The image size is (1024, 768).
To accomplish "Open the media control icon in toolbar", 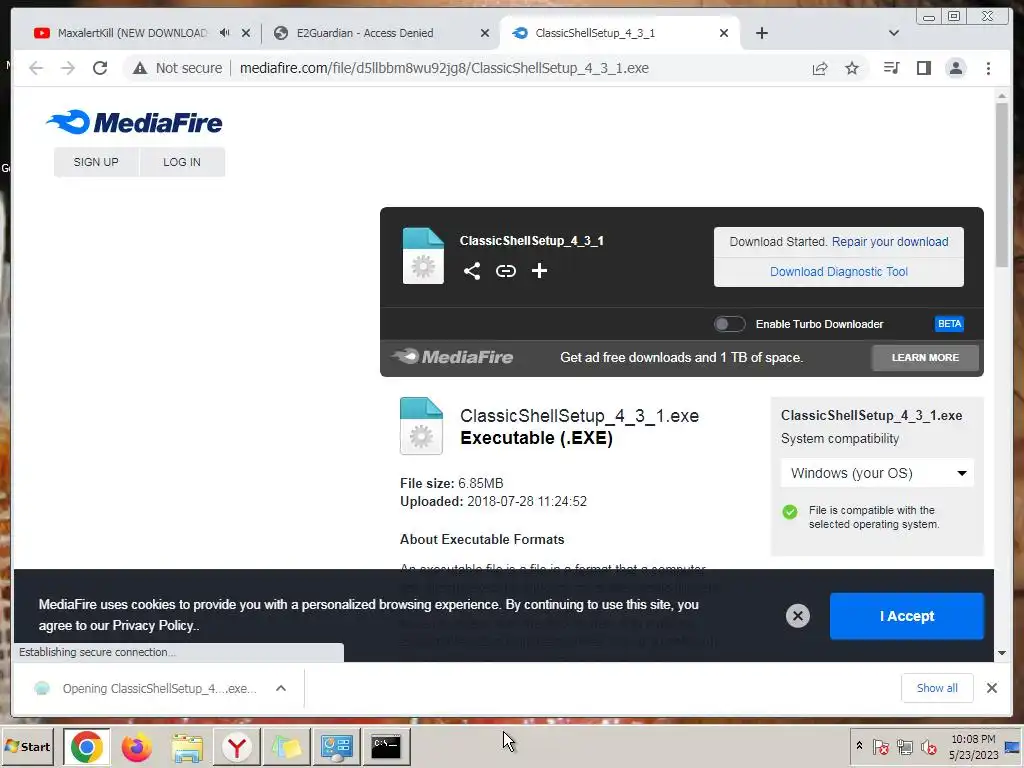I will (x=891, y=68).
